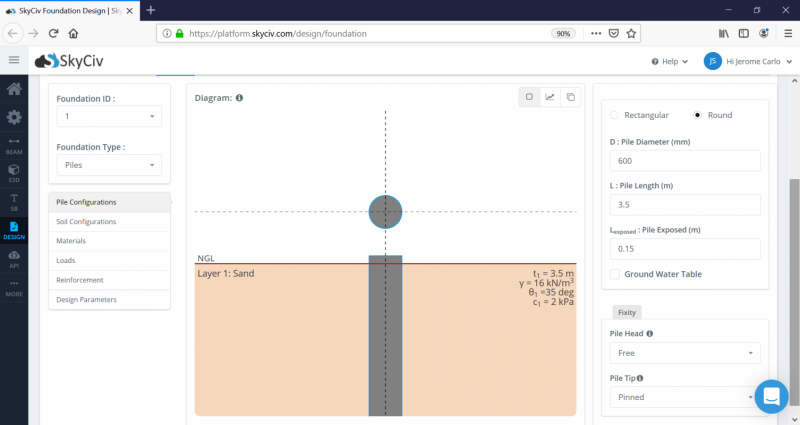
Task: Open Pile Configurations section
Action: (109, 202)
